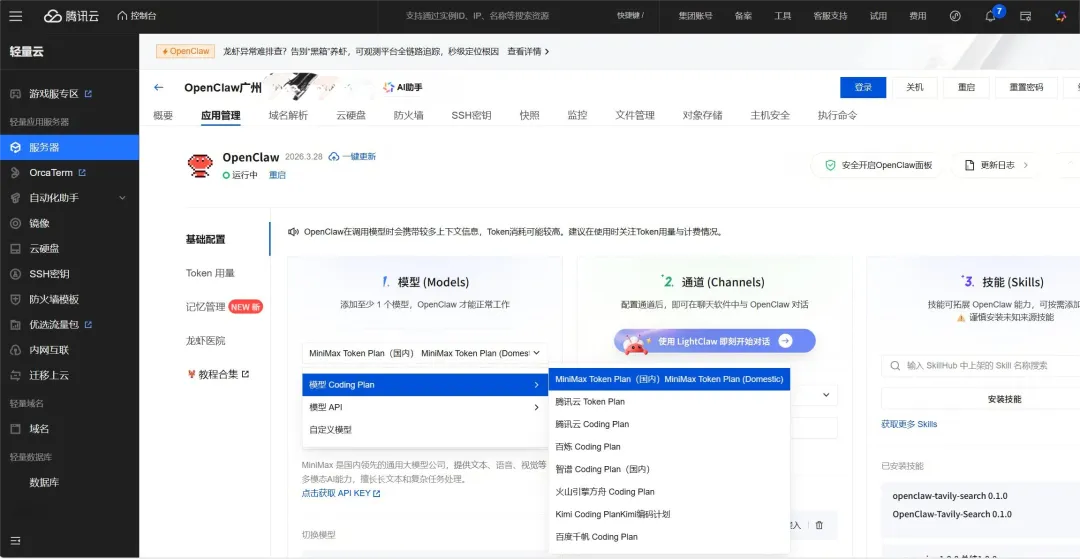Screen dimensions: 1080x559
Task: Click the Tencent Cloud logo
Action: coord(72,16)
